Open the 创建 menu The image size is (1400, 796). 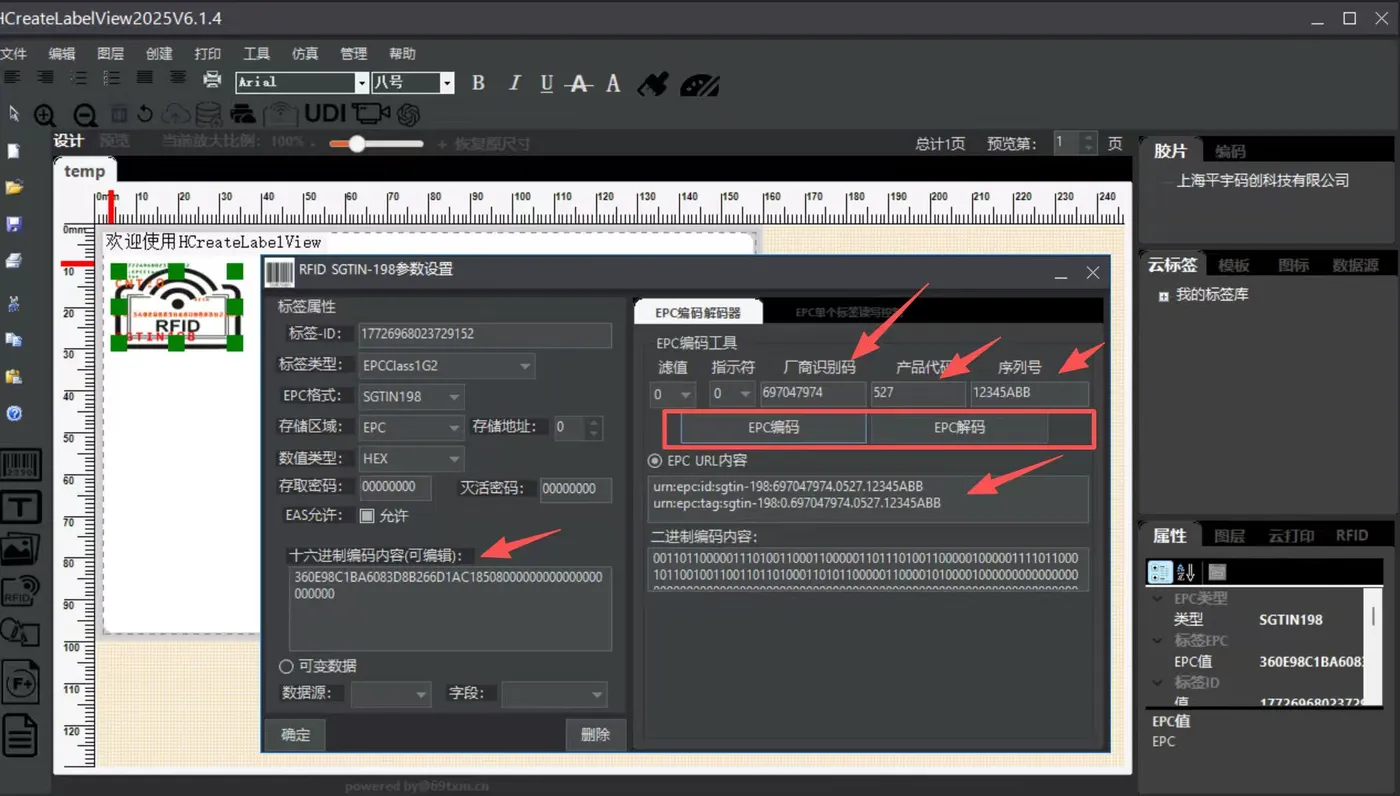pyautogui.click(x=159, y=54)
